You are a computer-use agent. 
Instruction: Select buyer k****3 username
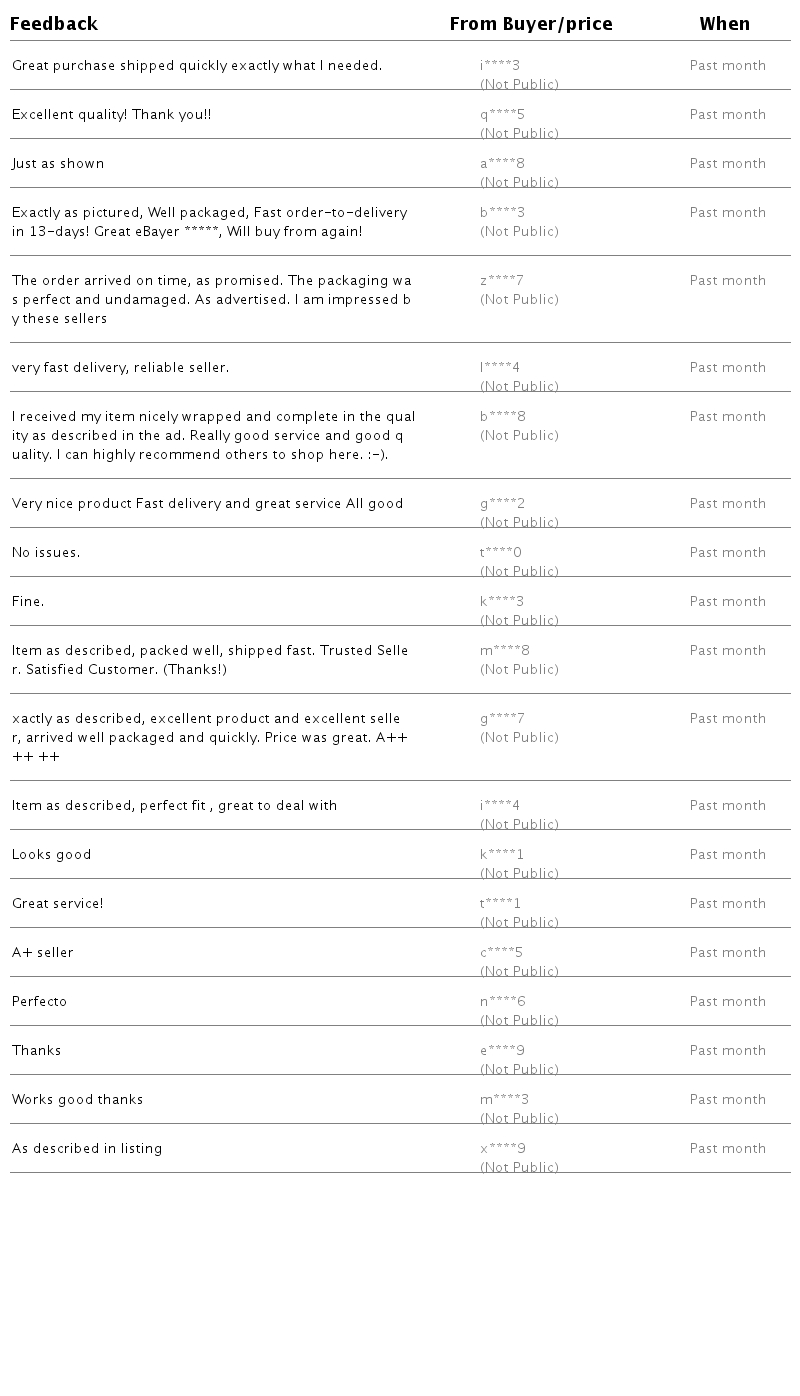click(502, 602)
